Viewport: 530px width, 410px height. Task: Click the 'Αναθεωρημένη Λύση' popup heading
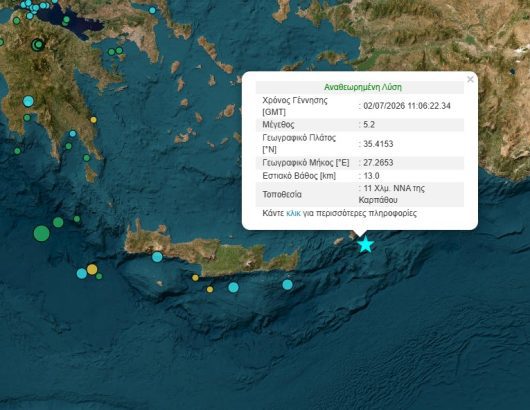pyautogui.click(x=363, y=87)
